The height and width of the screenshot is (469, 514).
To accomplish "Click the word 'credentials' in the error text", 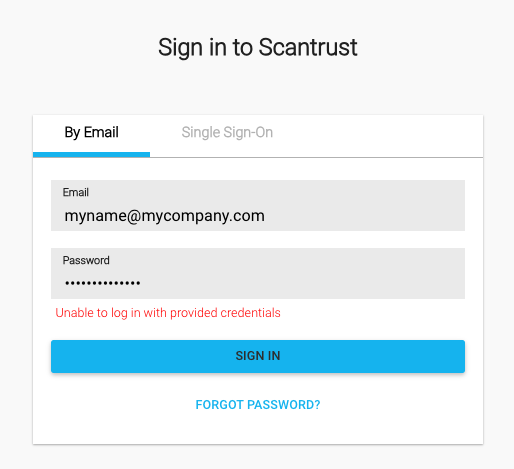I will 251,313.
